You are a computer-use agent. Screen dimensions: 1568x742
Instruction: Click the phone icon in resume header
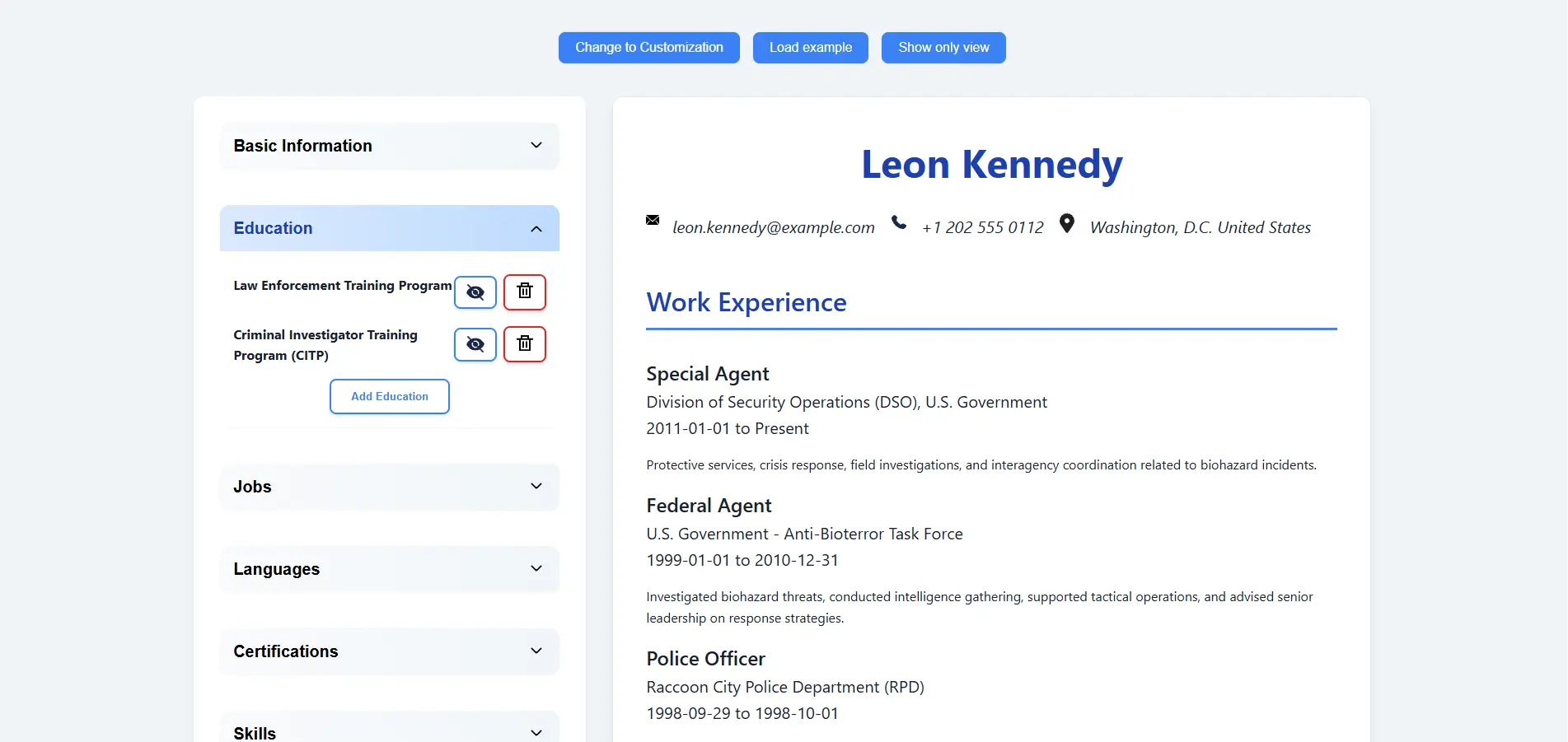click(899, 222)
